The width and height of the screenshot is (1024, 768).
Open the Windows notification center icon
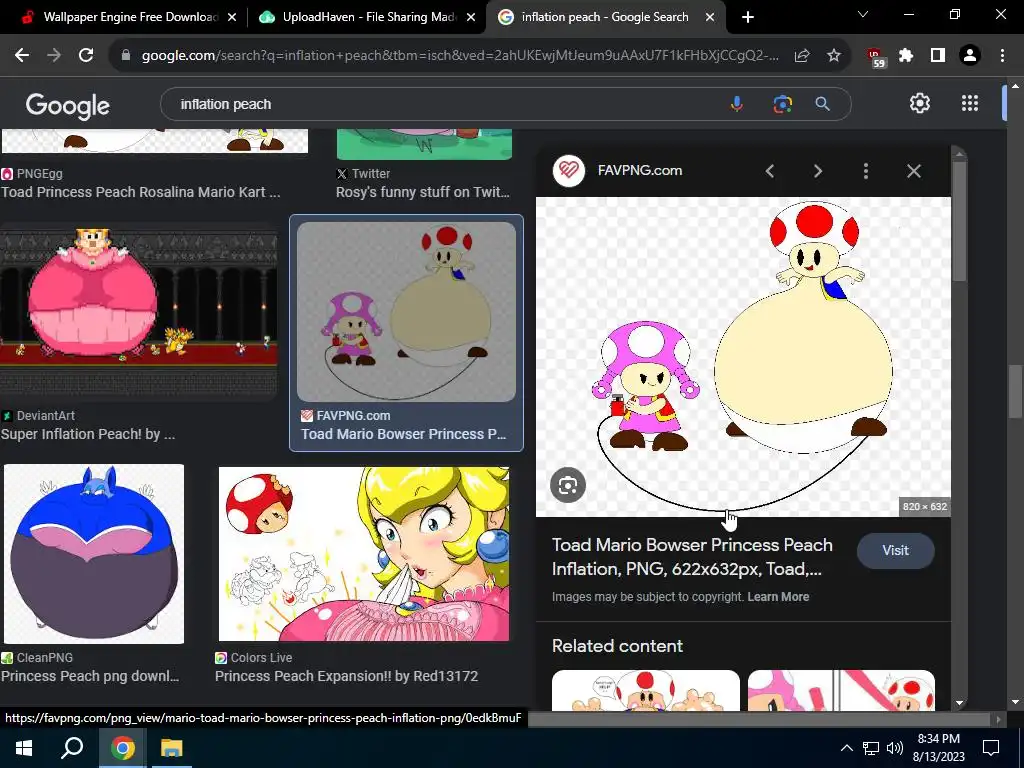click(x=991, y=748)
